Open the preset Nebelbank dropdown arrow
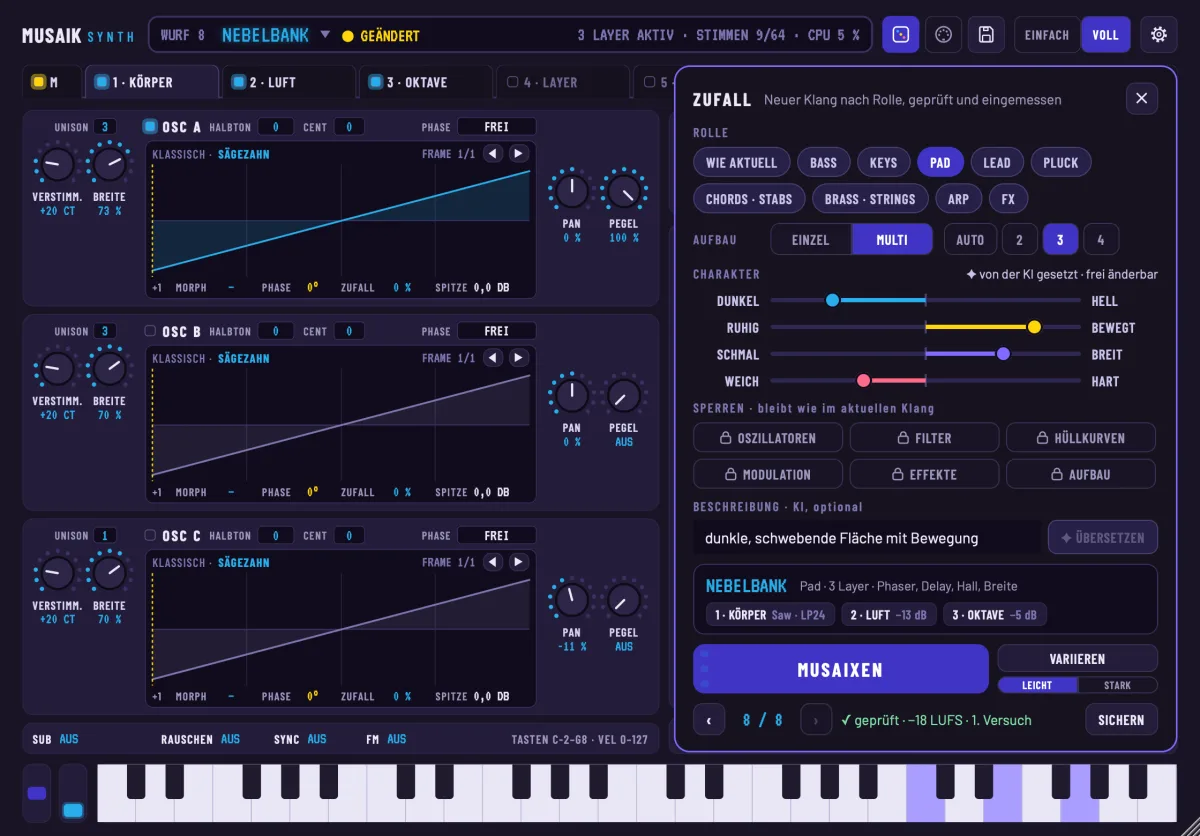 325,35
